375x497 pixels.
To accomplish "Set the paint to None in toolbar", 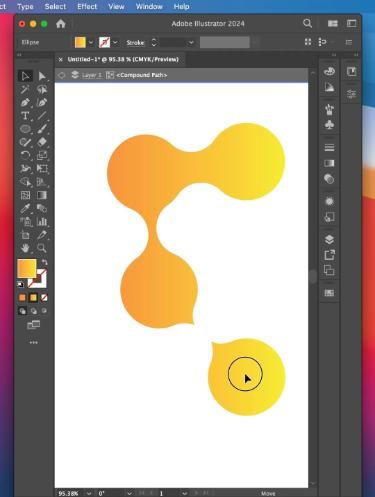I will pyautogui.click(x=44, y=298).
